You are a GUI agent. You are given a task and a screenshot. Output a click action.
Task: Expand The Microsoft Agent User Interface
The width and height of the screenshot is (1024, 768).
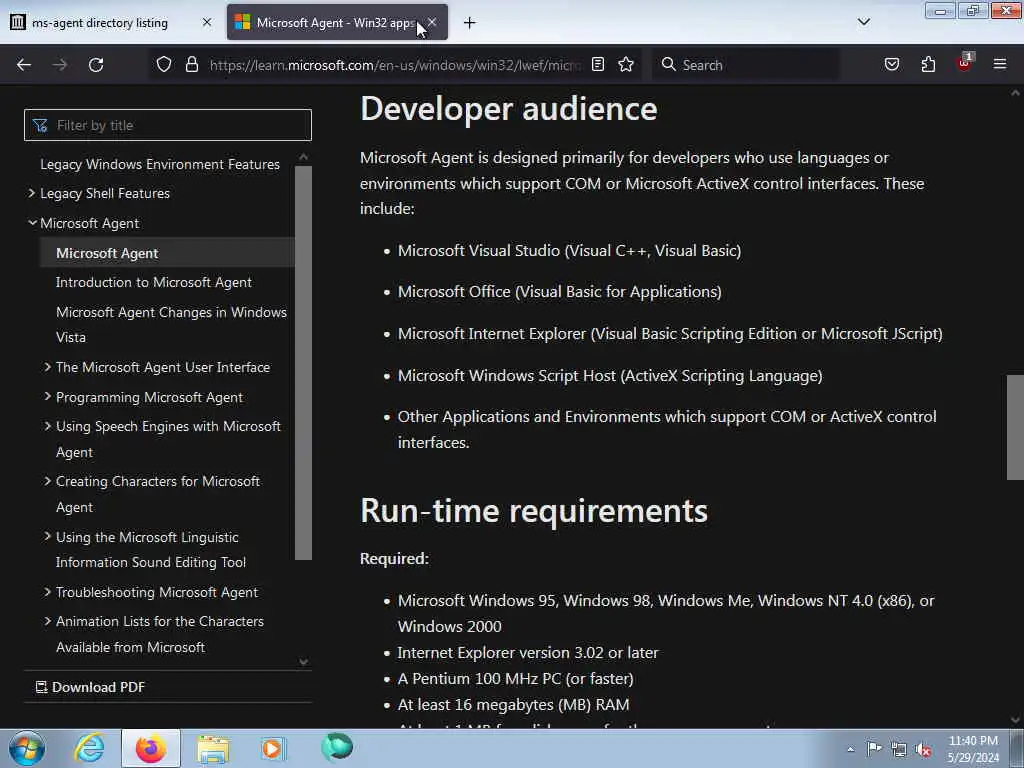click(47, 367)
